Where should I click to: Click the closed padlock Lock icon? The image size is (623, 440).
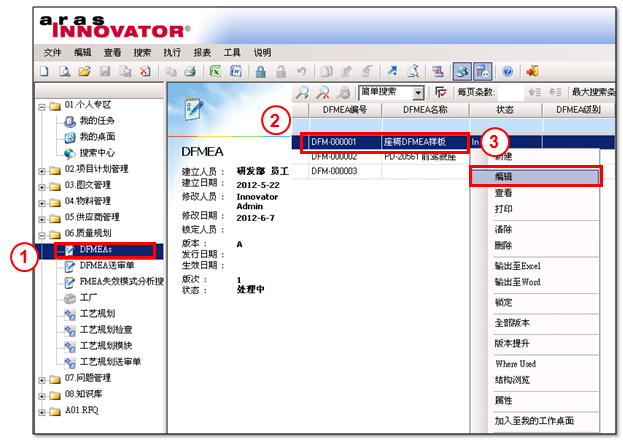pos(261,72)
